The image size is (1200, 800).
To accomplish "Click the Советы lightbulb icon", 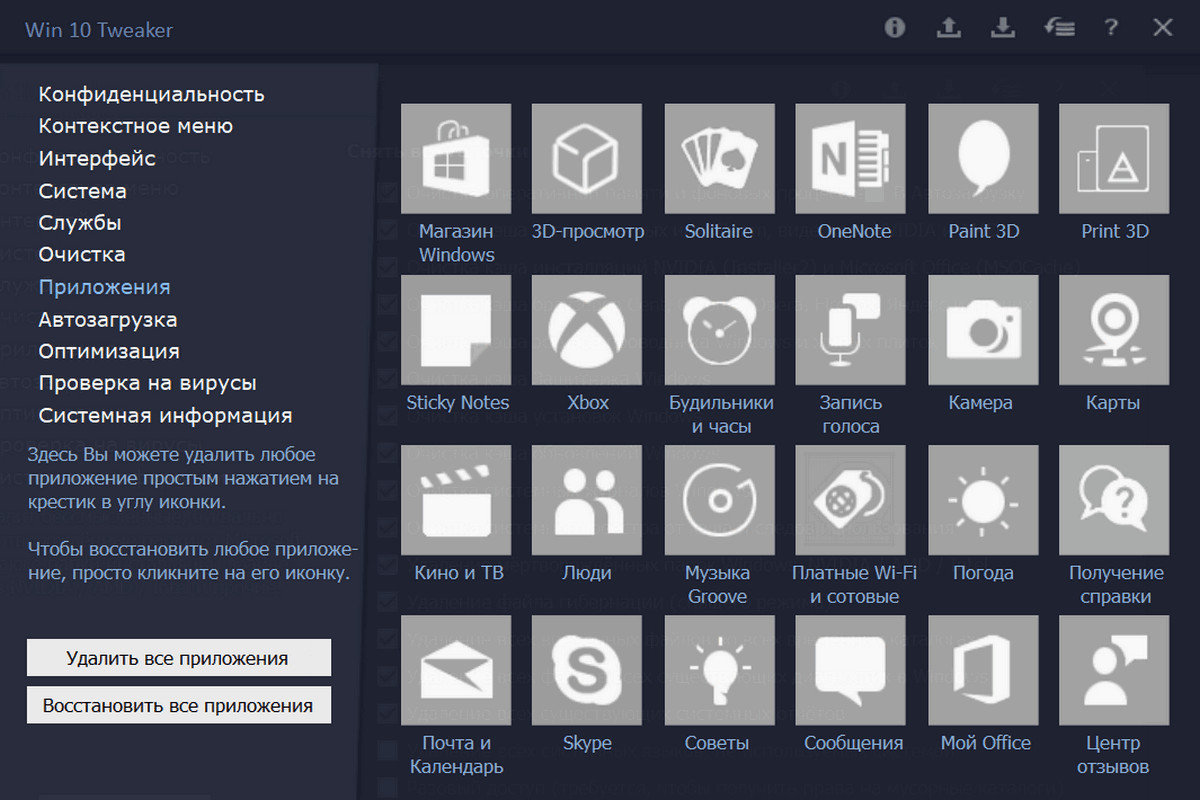I will 719,671.
